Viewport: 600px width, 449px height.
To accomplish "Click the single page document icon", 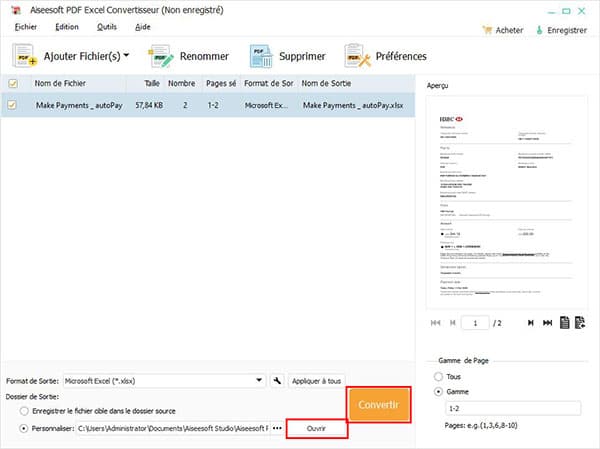I will click(x=564, y=323).
